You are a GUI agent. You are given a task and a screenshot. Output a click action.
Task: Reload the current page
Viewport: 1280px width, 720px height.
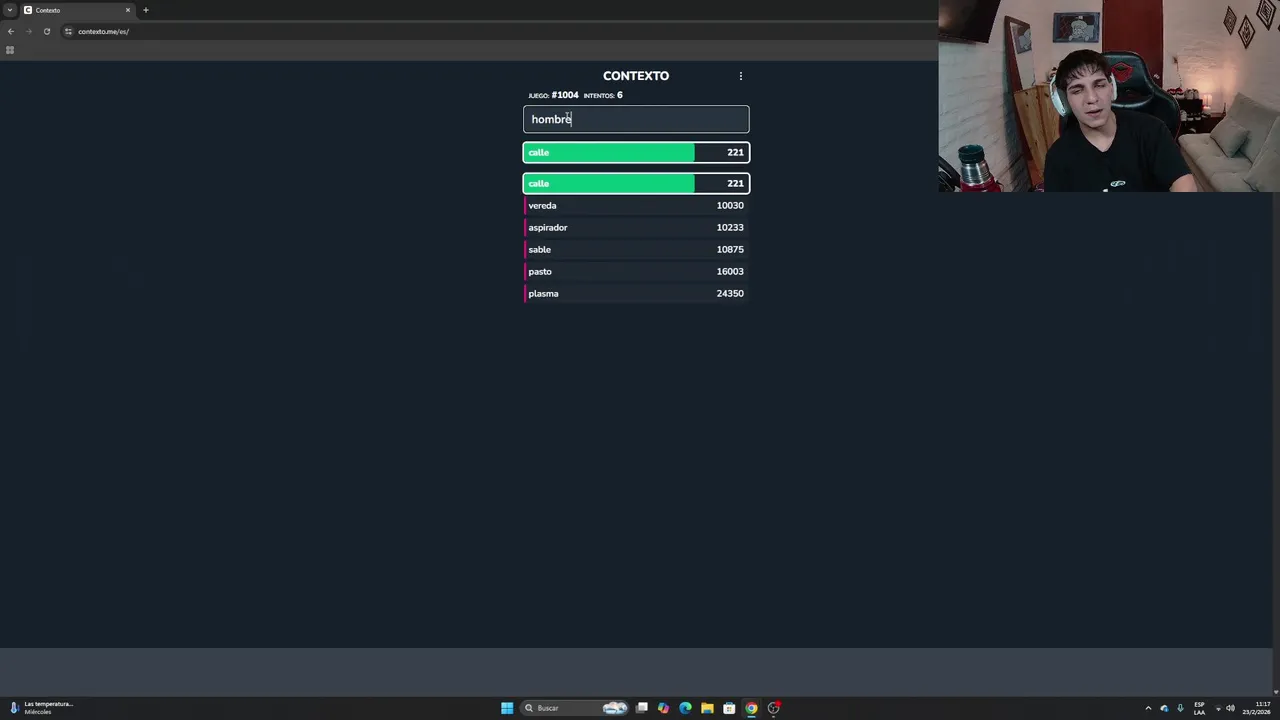click(47, 31)
